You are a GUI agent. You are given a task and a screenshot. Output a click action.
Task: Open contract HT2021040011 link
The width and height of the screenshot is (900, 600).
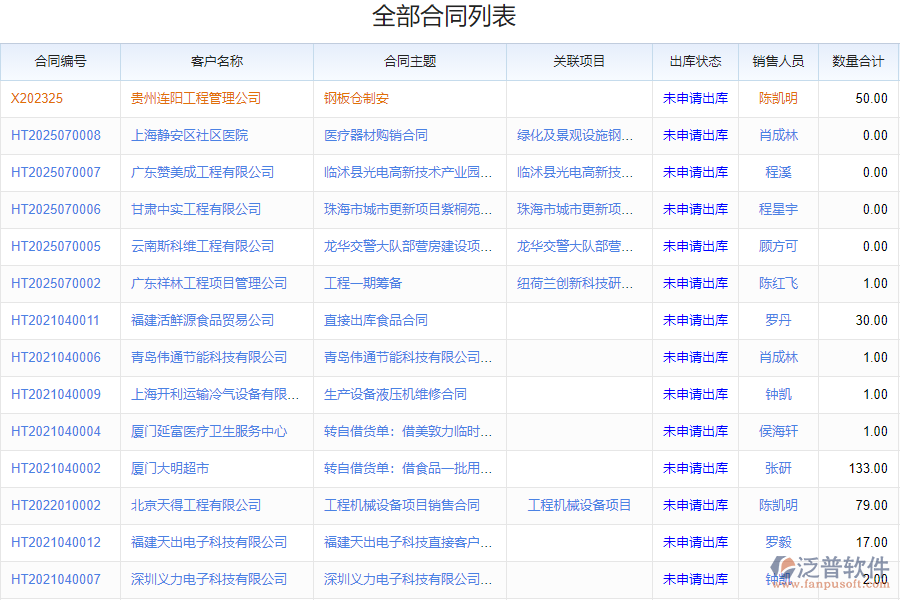pyautogui.click(x=56, y=320)
